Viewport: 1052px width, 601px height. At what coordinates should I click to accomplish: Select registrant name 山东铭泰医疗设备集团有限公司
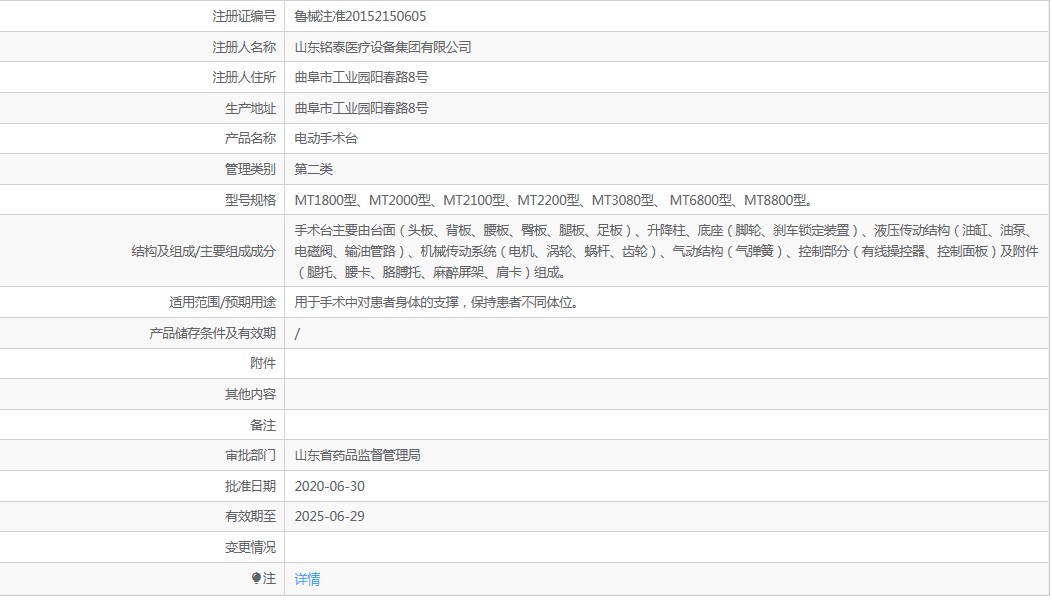pyautogui.click(x=383, y=48)
